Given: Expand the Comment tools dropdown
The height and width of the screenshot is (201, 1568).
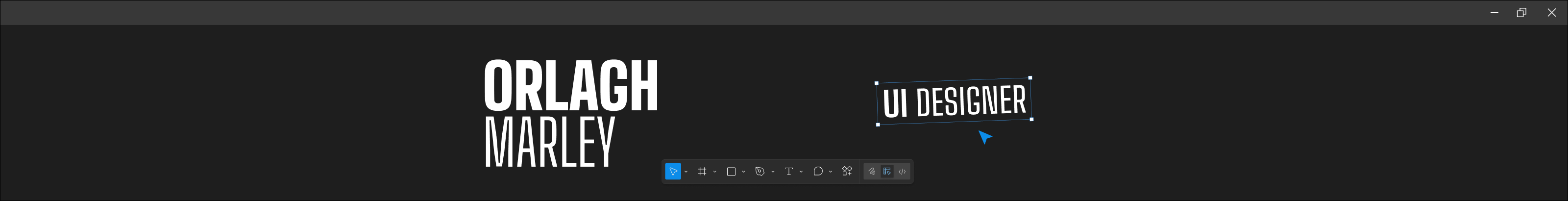Looking at the screenshot, I should point(830,173).
